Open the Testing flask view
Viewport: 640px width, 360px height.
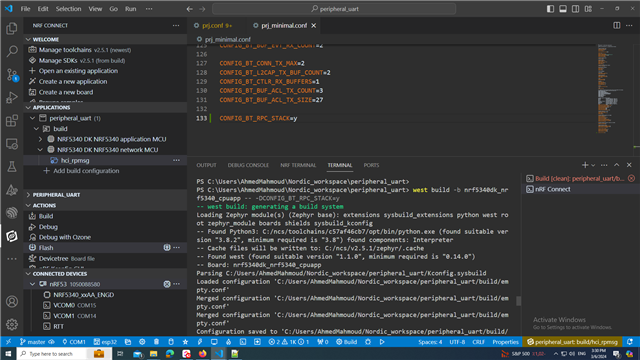click(x=12, y=167)
